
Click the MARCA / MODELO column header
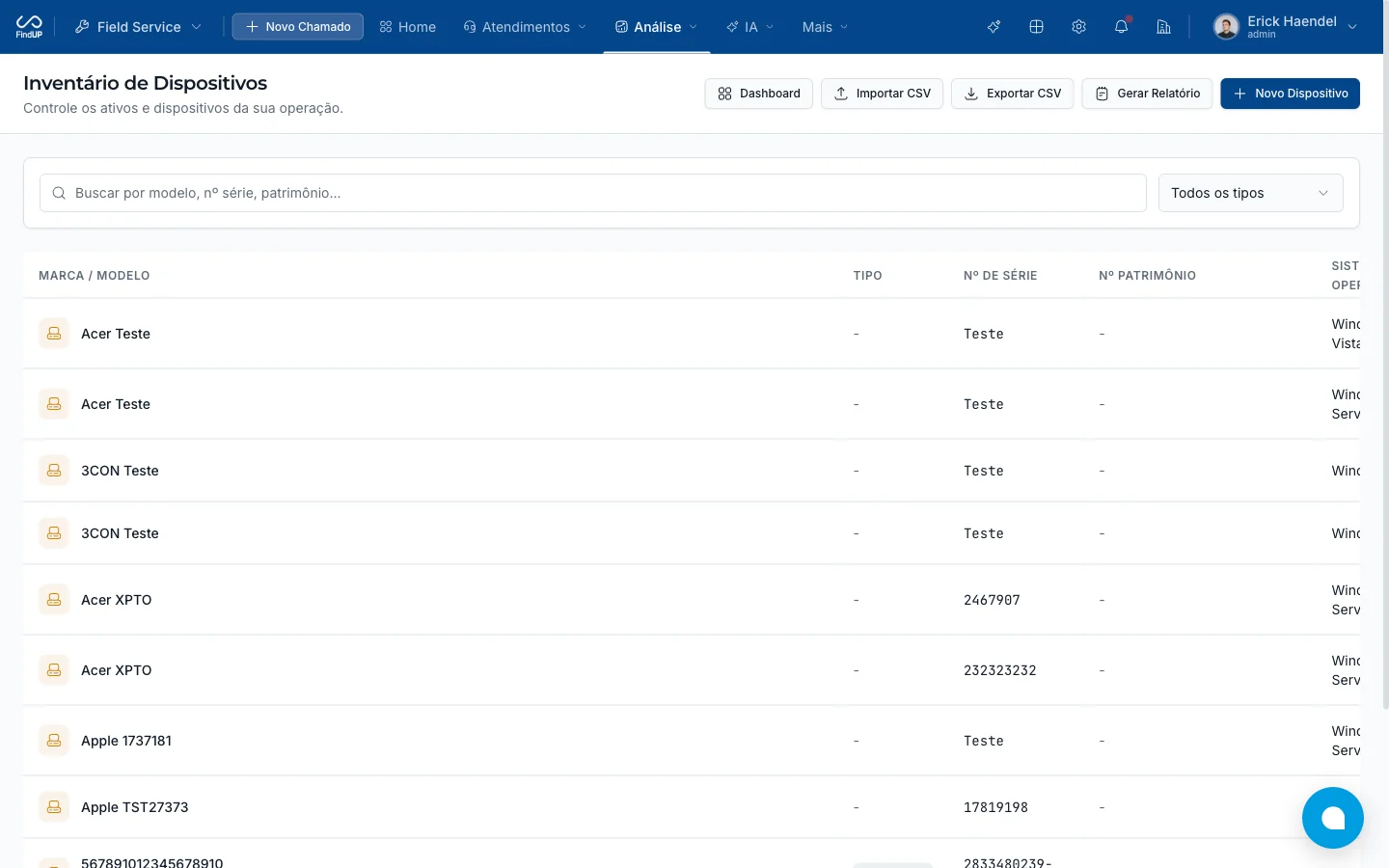click(x=95, y=276)
